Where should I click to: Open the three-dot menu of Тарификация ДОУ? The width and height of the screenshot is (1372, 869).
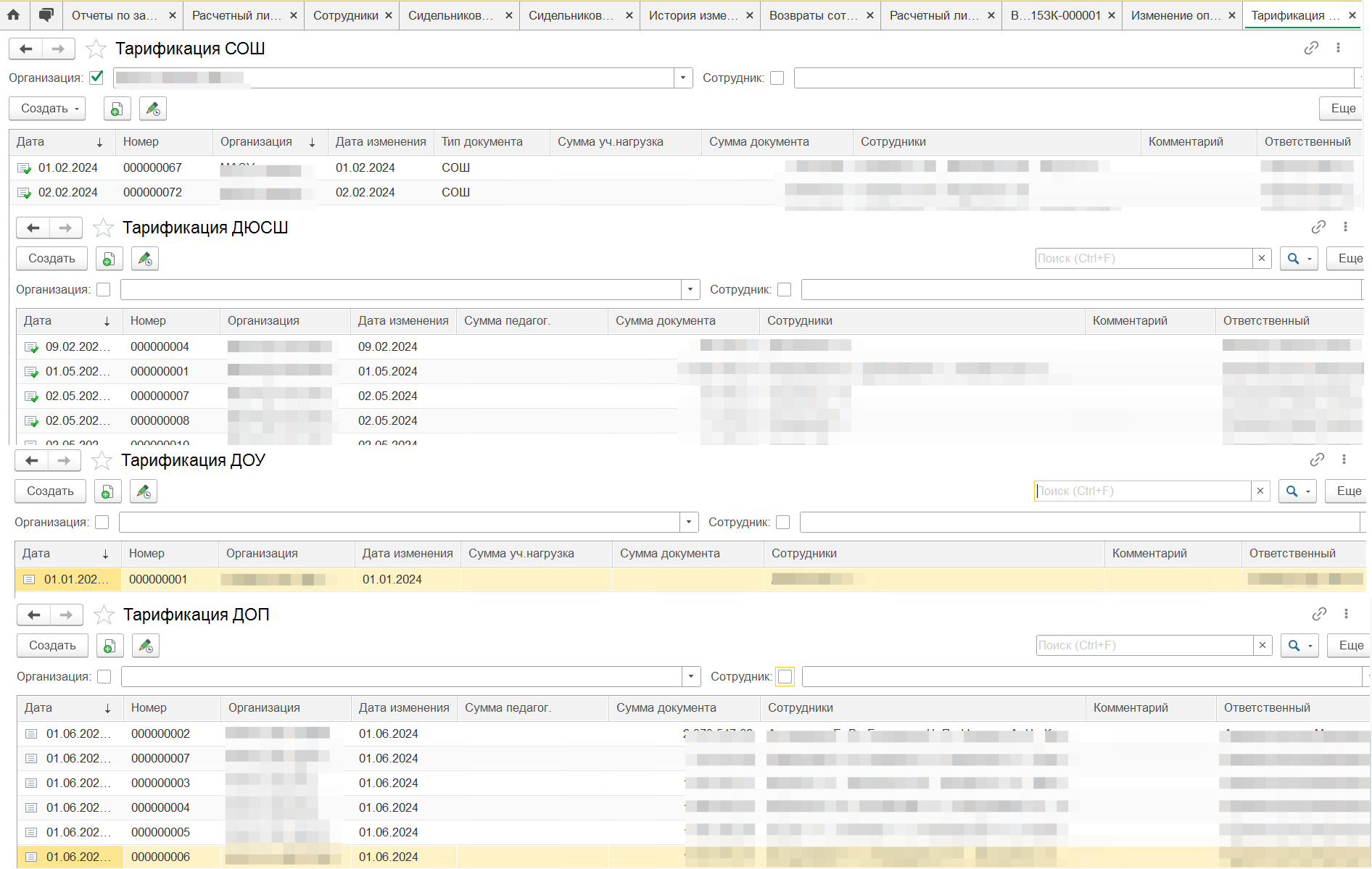[1344, 460]
